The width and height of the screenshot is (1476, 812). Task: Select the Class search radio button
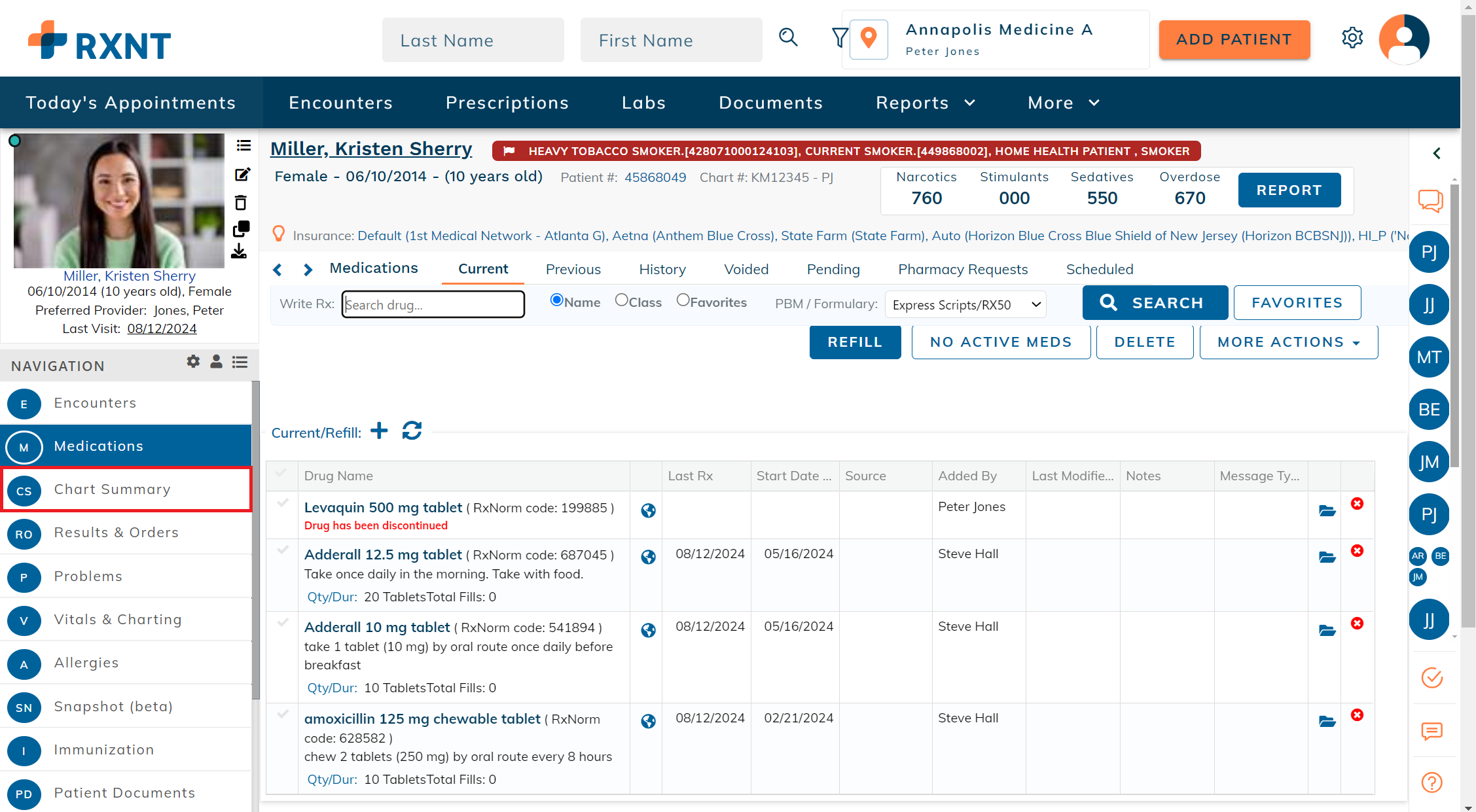621,300
